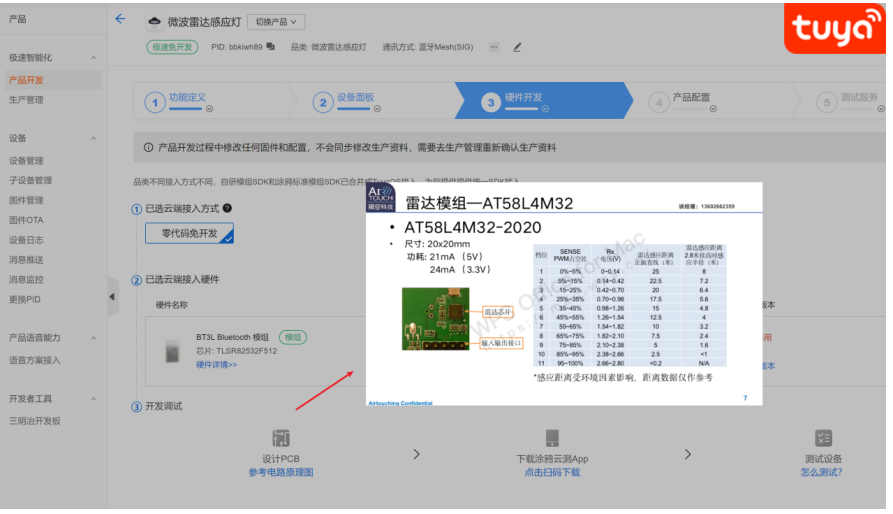Image resolution: width=893 pixels, height=514 pixels.
Task: Click the BT3L module thumbnail image
Action: tap(173, 351)
